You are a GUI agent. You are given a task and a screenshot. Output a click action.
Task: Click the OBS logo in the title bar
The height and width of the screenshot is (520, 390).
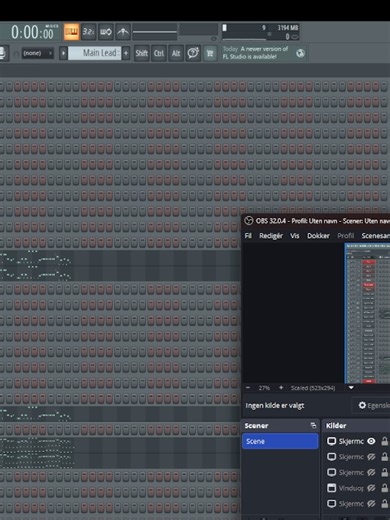[x=249, y=221]
